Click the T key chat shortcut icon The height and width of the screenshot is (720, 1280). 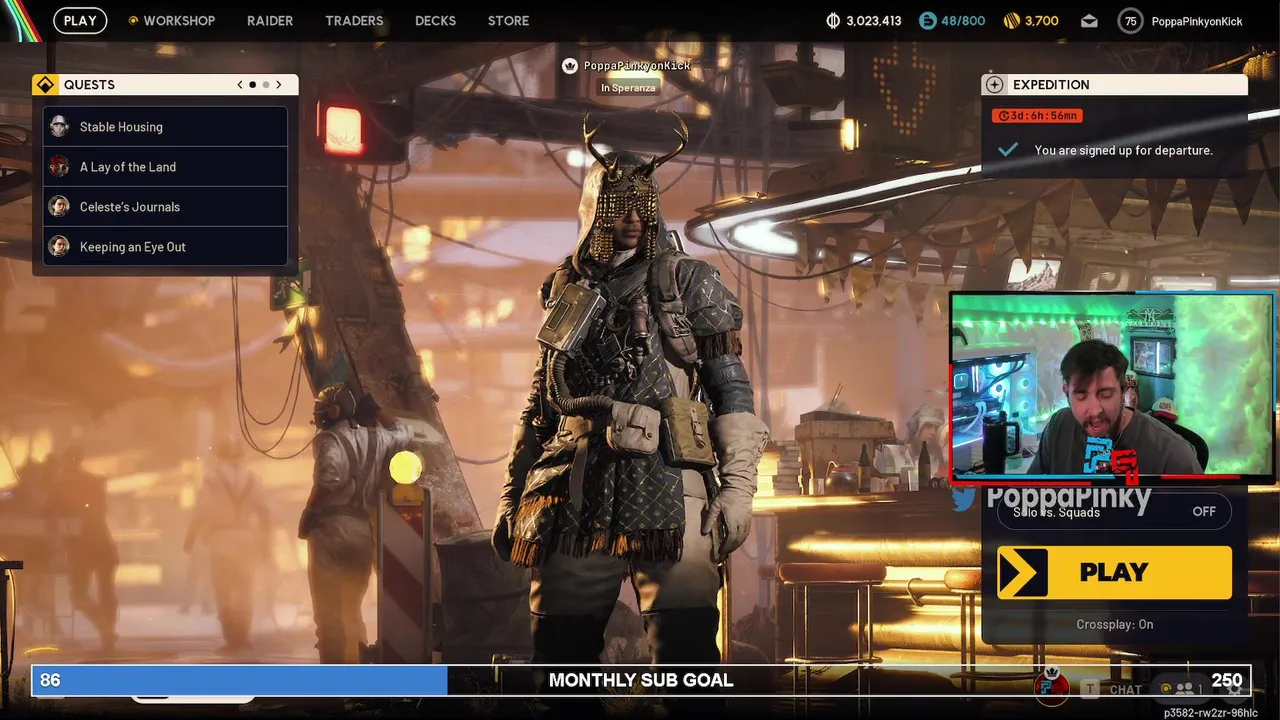pyautogui.click(x=1091, y=689)
